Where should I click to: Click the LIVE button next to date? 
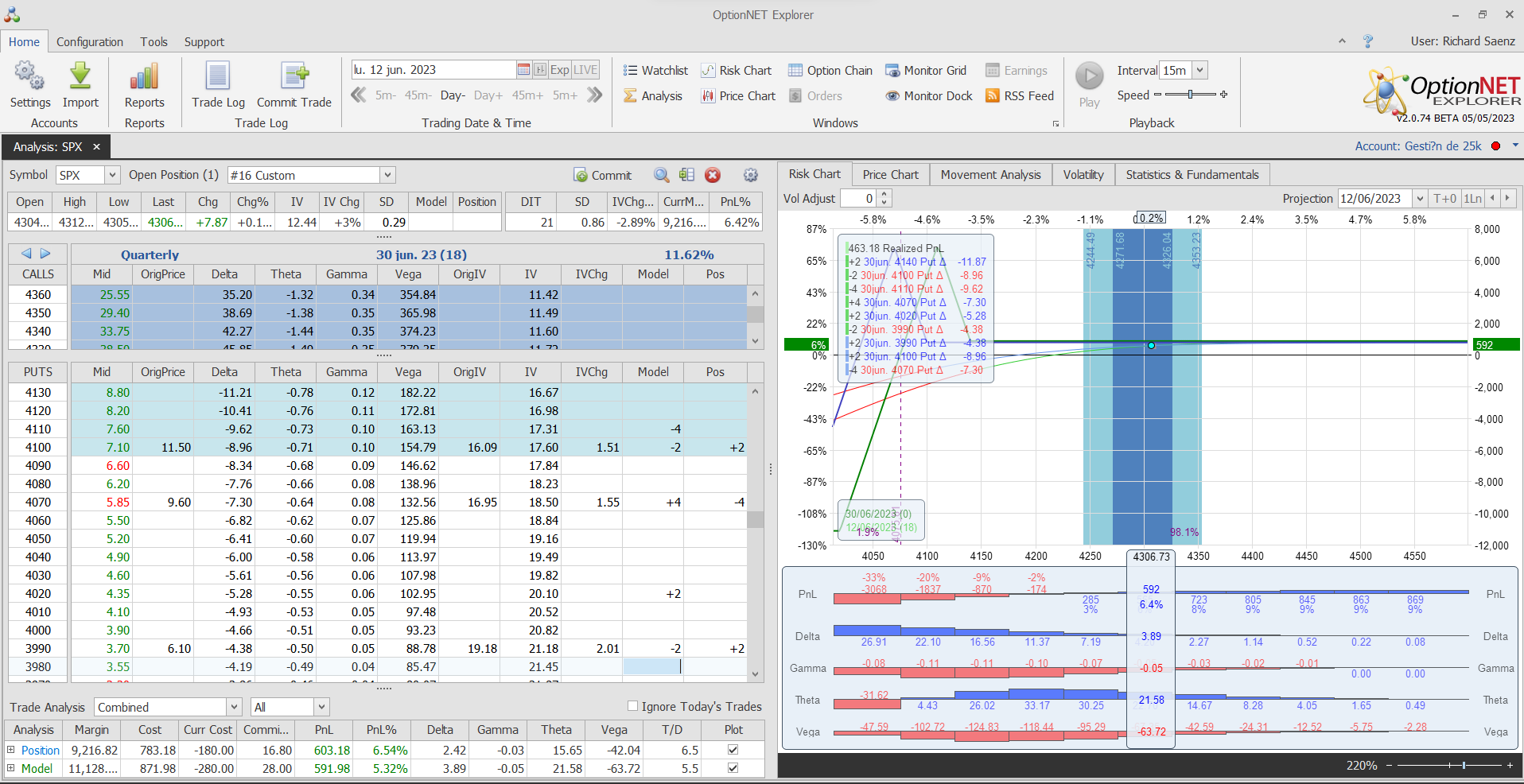[585, 70]
